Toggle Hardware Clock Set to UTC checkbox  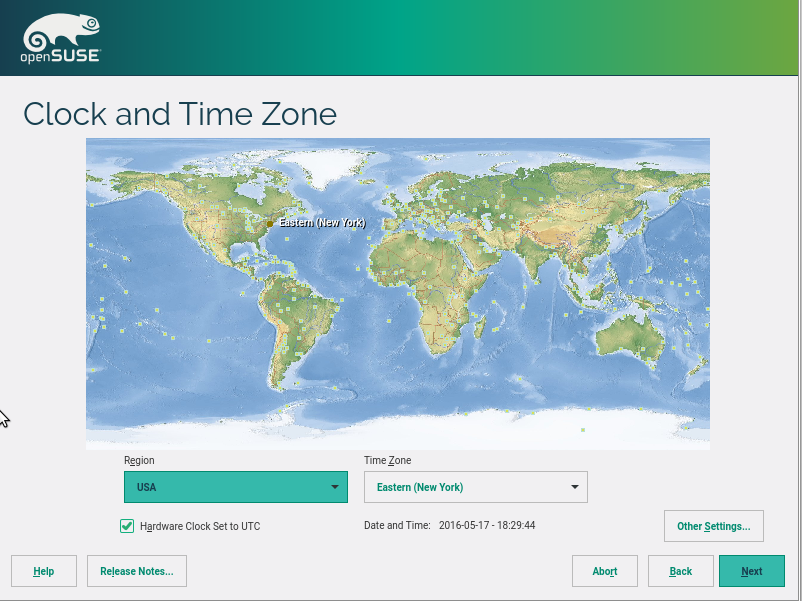(127, 526)
